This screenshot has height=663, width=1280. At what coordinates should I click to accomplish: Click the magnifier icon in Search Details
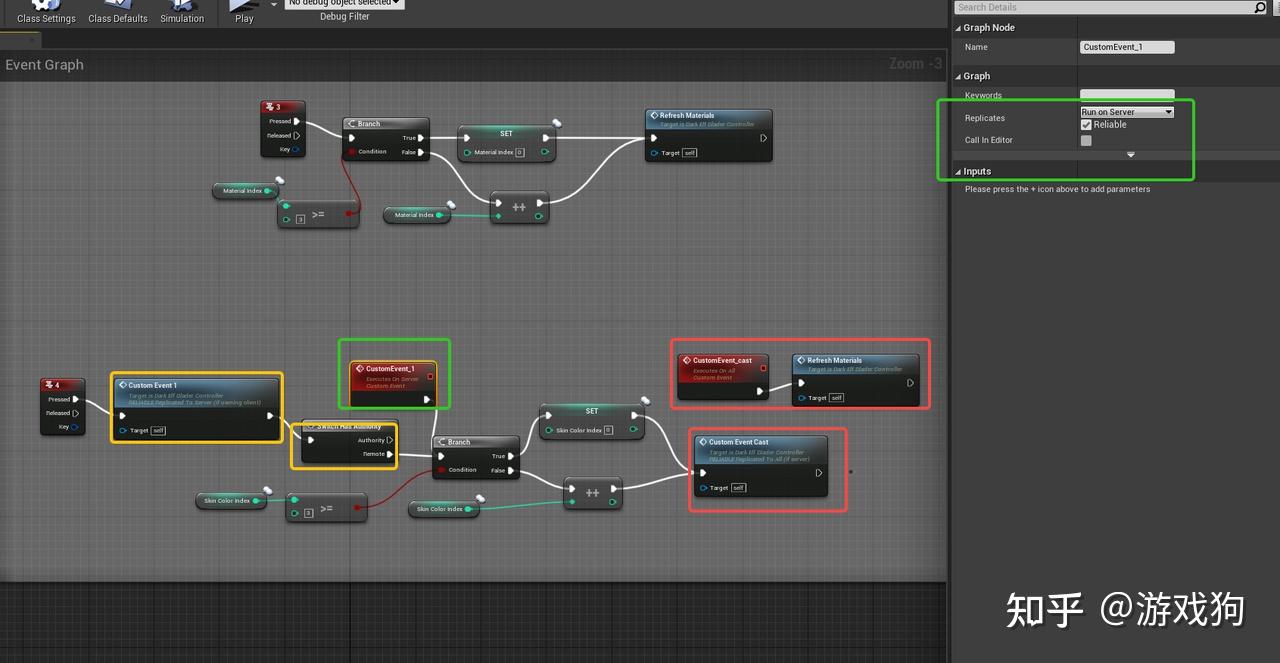pyautogui.click(x=1260, y=7)
